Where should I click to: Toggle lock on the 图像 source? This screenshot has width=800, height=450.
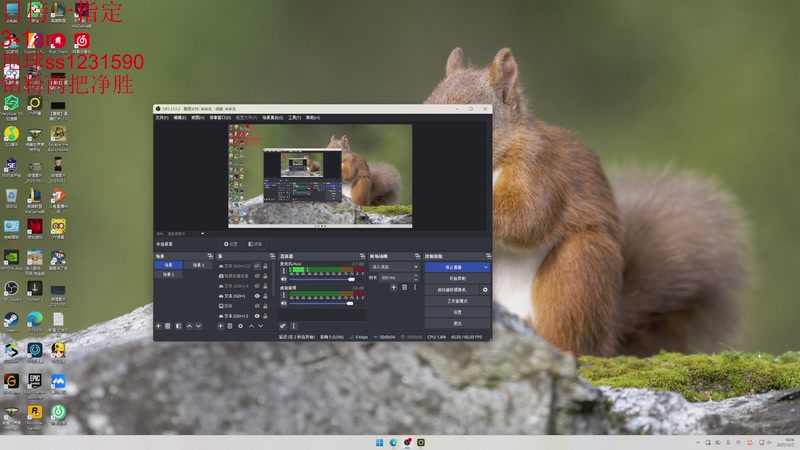(x=265, y=306)
